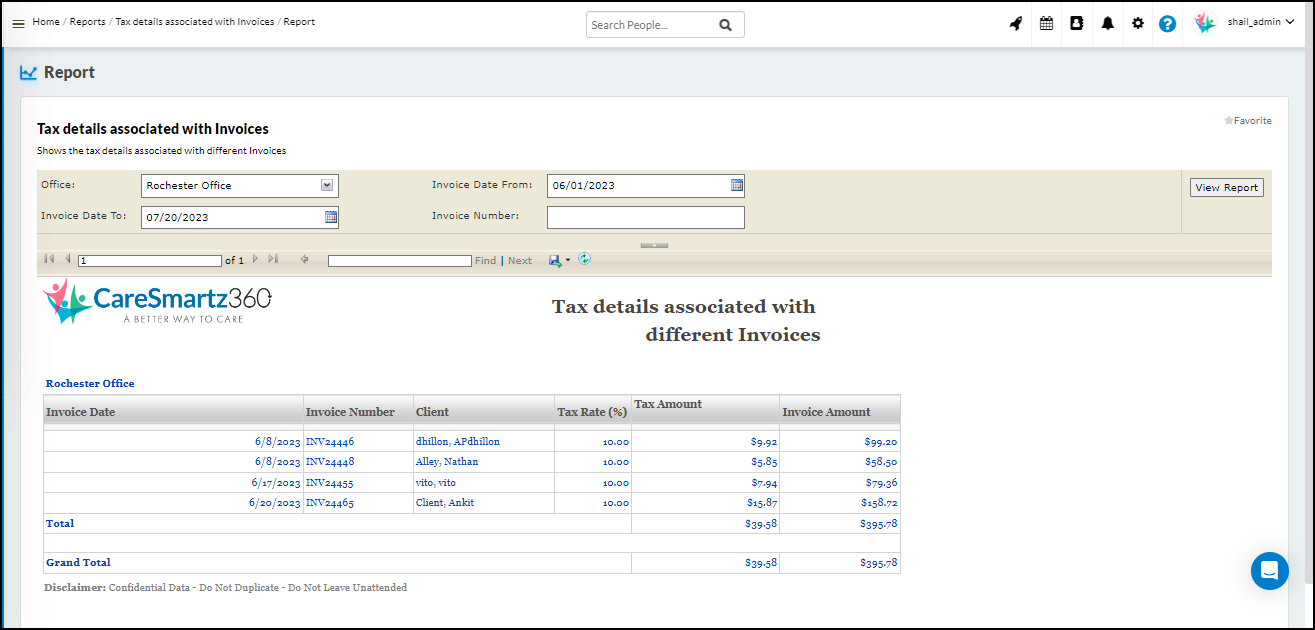Click the Invoice Number input field
Screen dimensions: 1315x630
coord(645,217)
